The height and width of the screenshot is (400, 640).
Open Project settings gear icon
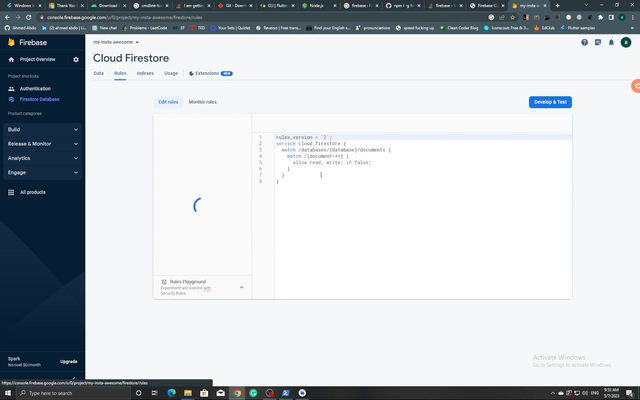[76, 60]
